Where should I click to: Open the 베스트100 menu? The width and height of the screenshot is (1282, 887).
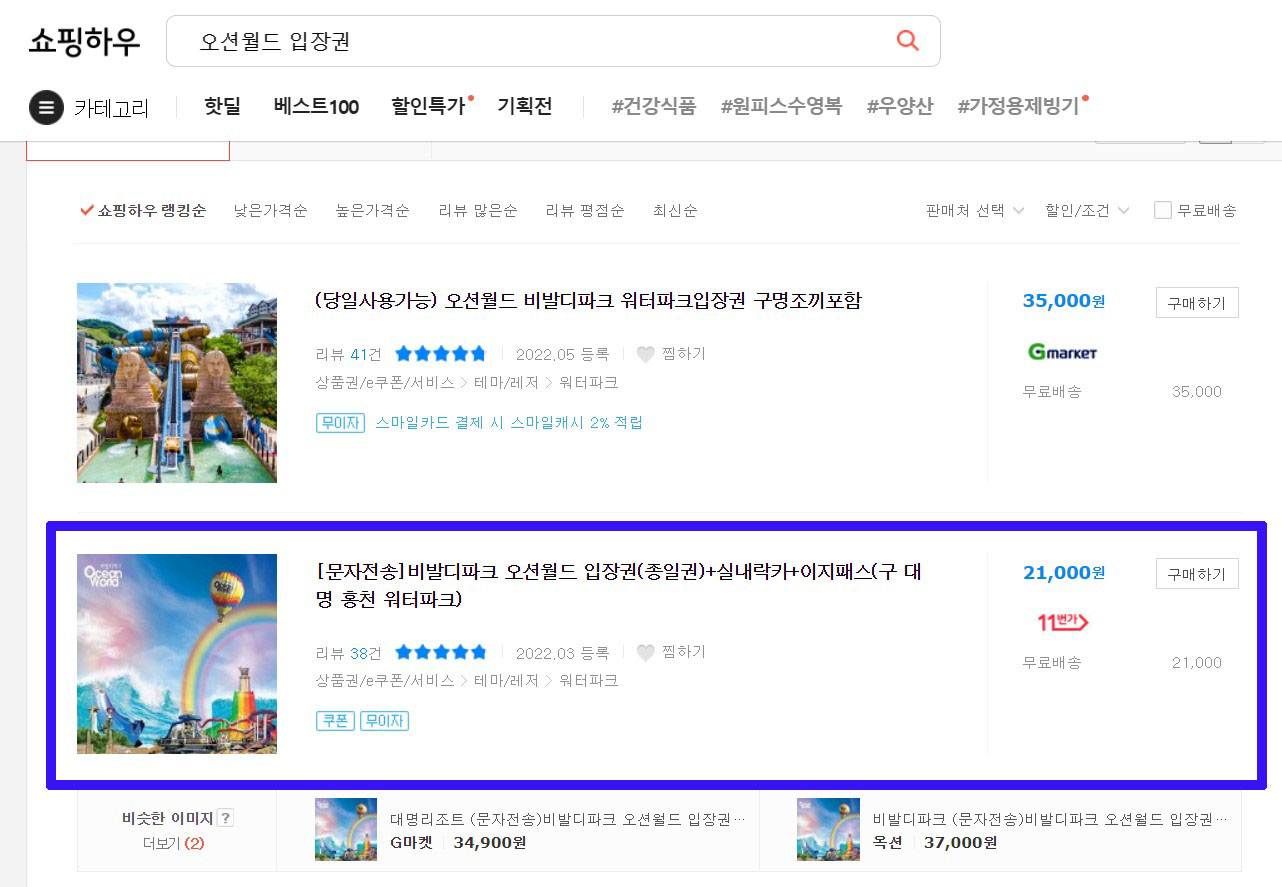[316, 106]
